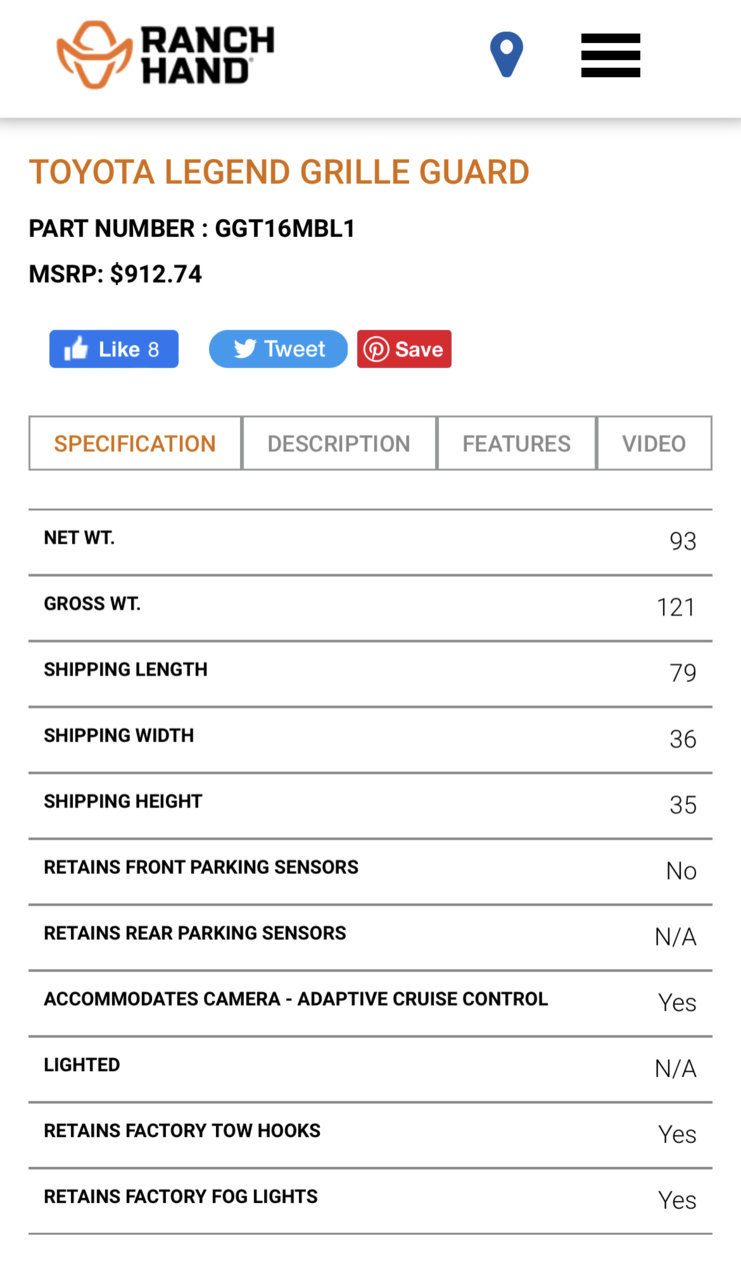Select the Specification tab

[x=135, y=443]
